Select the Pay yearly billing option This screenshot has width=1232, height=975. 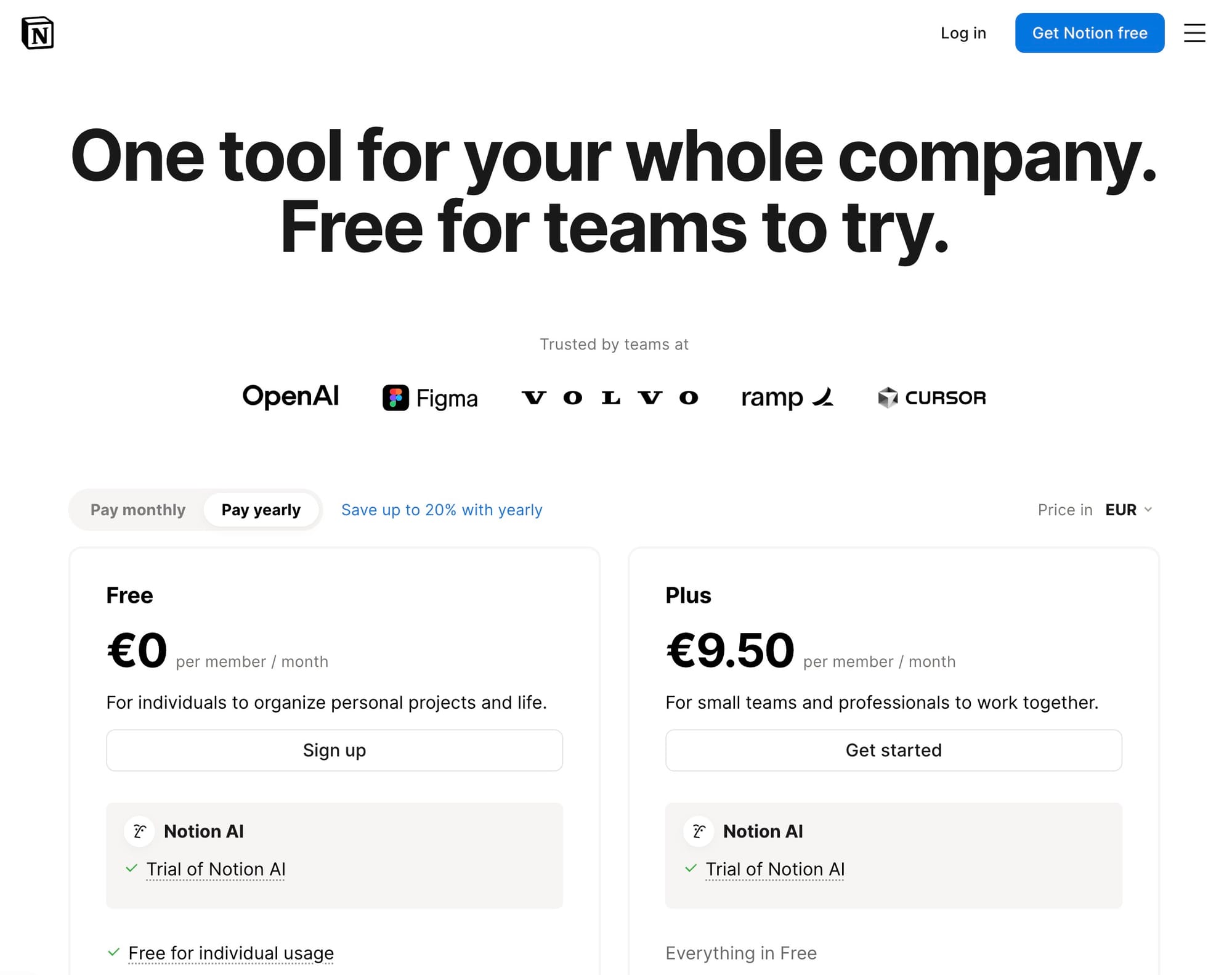(261, 510)
